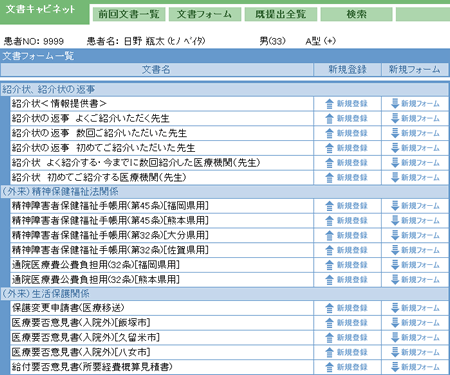
Task: Click 新規フォーム icon for 紹介状の返事 数回ご紹介いただいた先生
Action: click(395, 133)
